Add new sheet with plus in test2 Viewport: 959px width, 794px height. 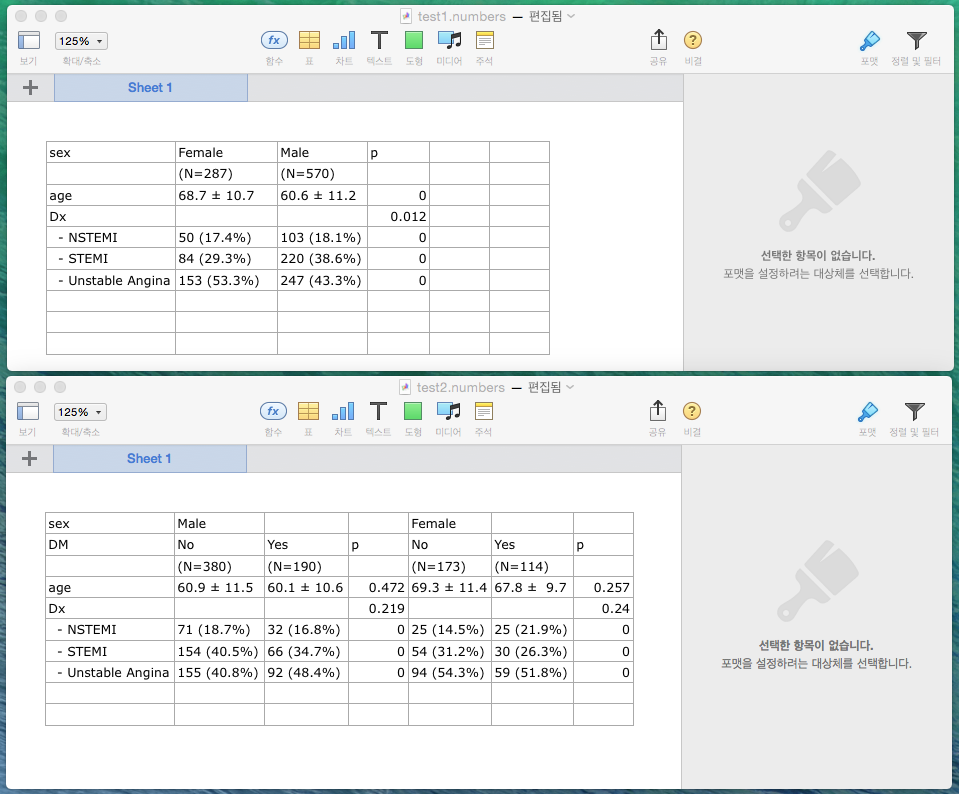[30, 459]
